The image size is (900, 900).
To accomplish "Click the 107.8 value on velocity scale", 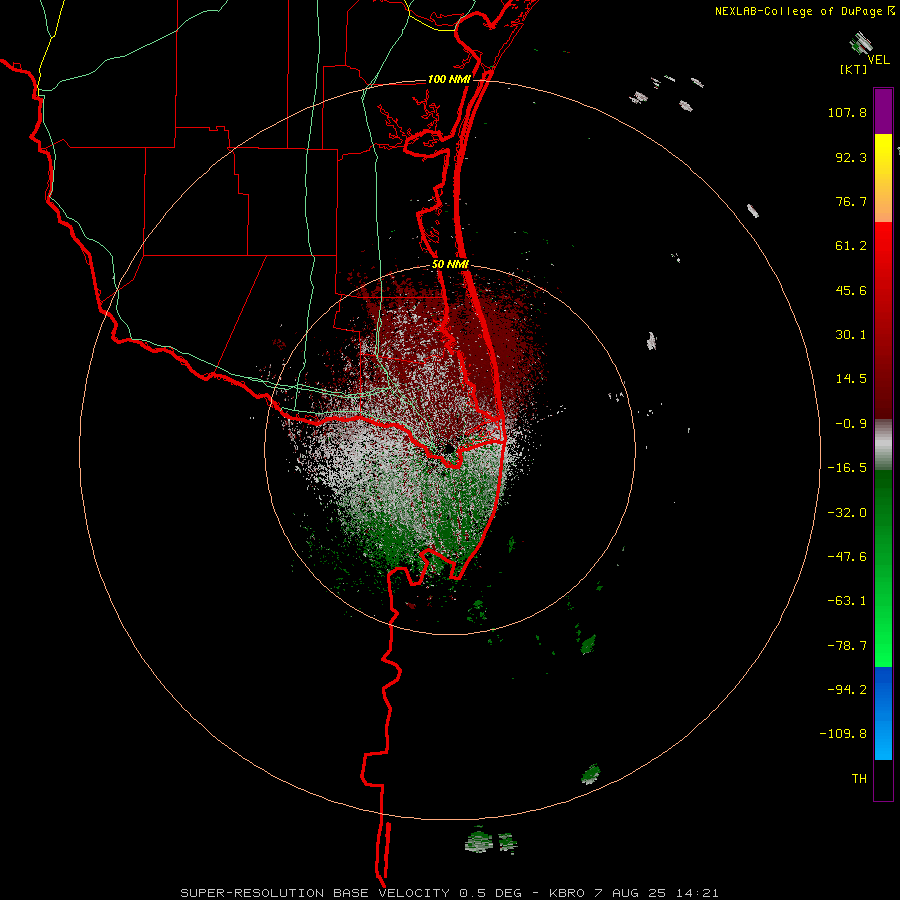I will coord(847,112).
